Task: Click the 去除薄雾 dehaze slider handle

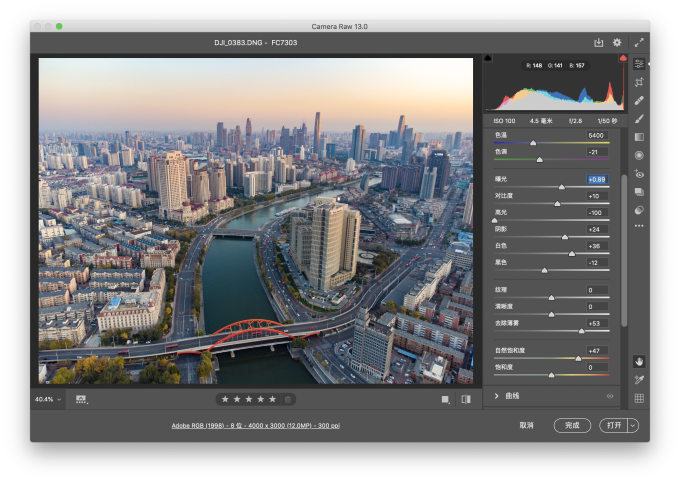Action: [582, 331]
